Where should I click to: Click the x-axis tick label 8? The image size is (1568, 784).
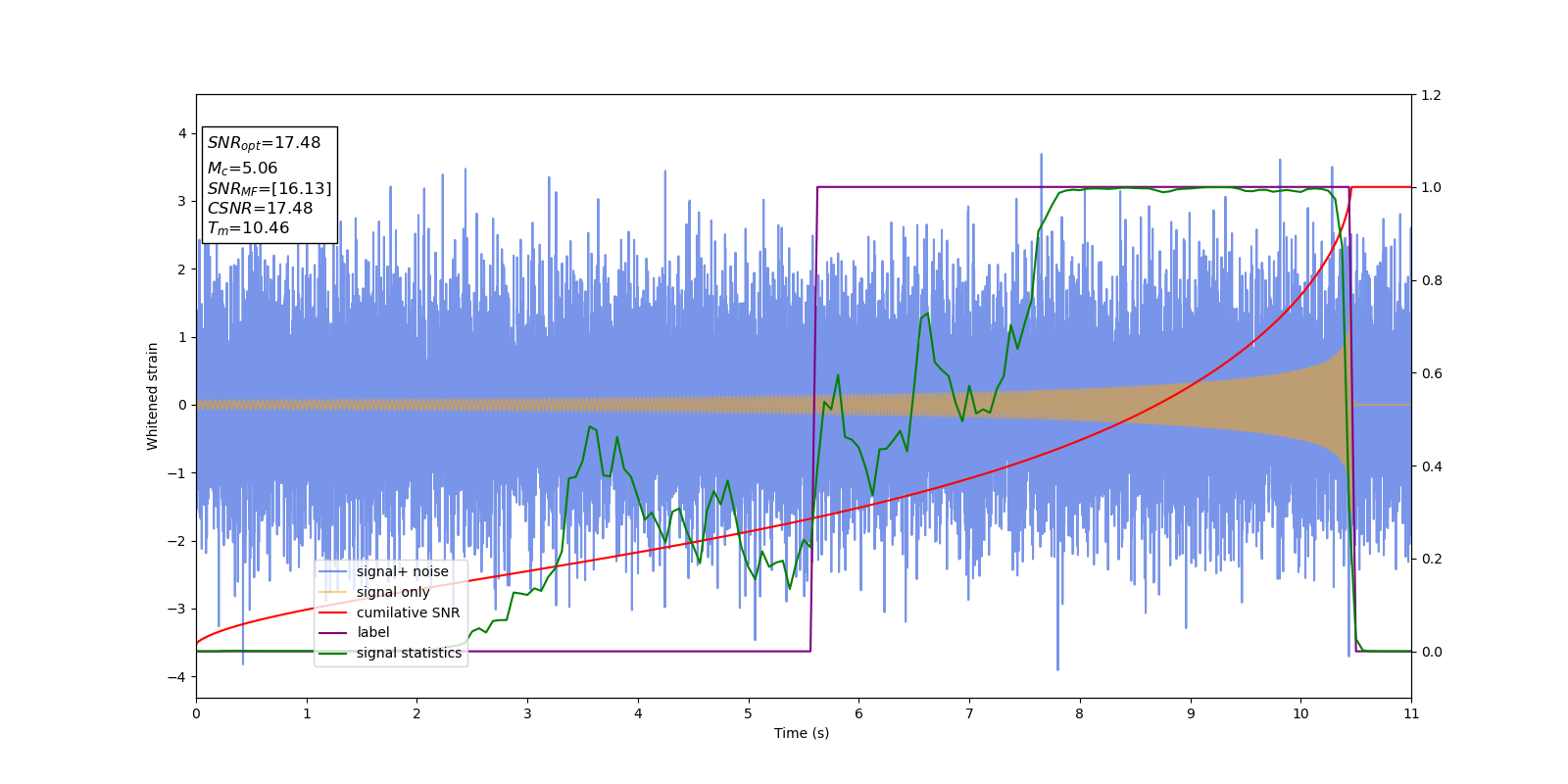(1080, 713)
